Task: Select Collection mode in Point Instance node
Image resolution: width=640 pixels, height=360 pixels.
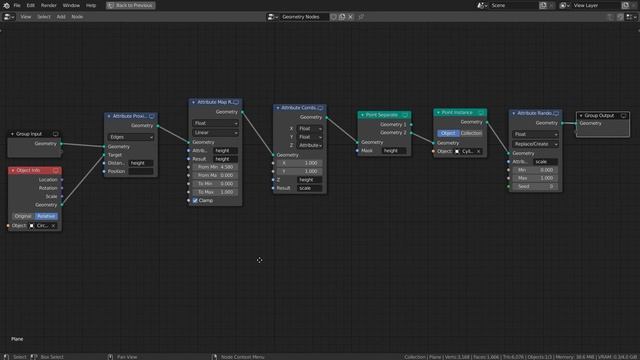Action: [x=471, y=133]
